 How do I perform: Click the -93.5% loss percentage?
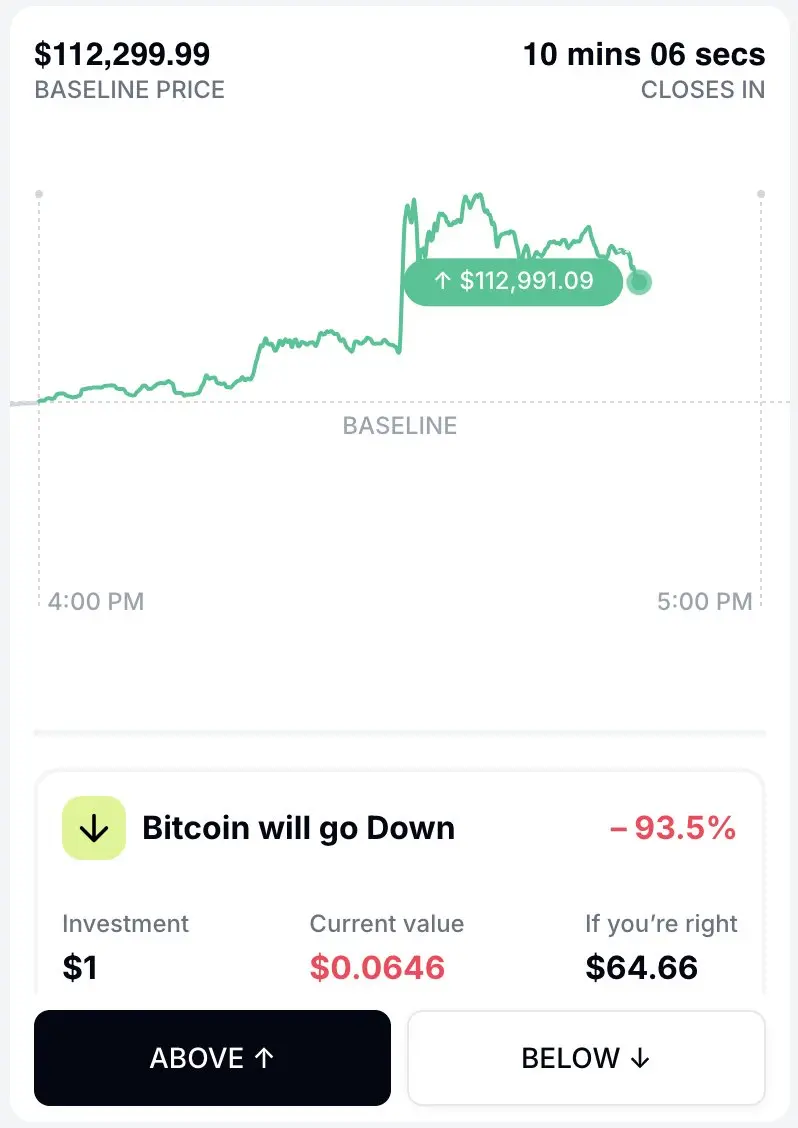[673, 828]
